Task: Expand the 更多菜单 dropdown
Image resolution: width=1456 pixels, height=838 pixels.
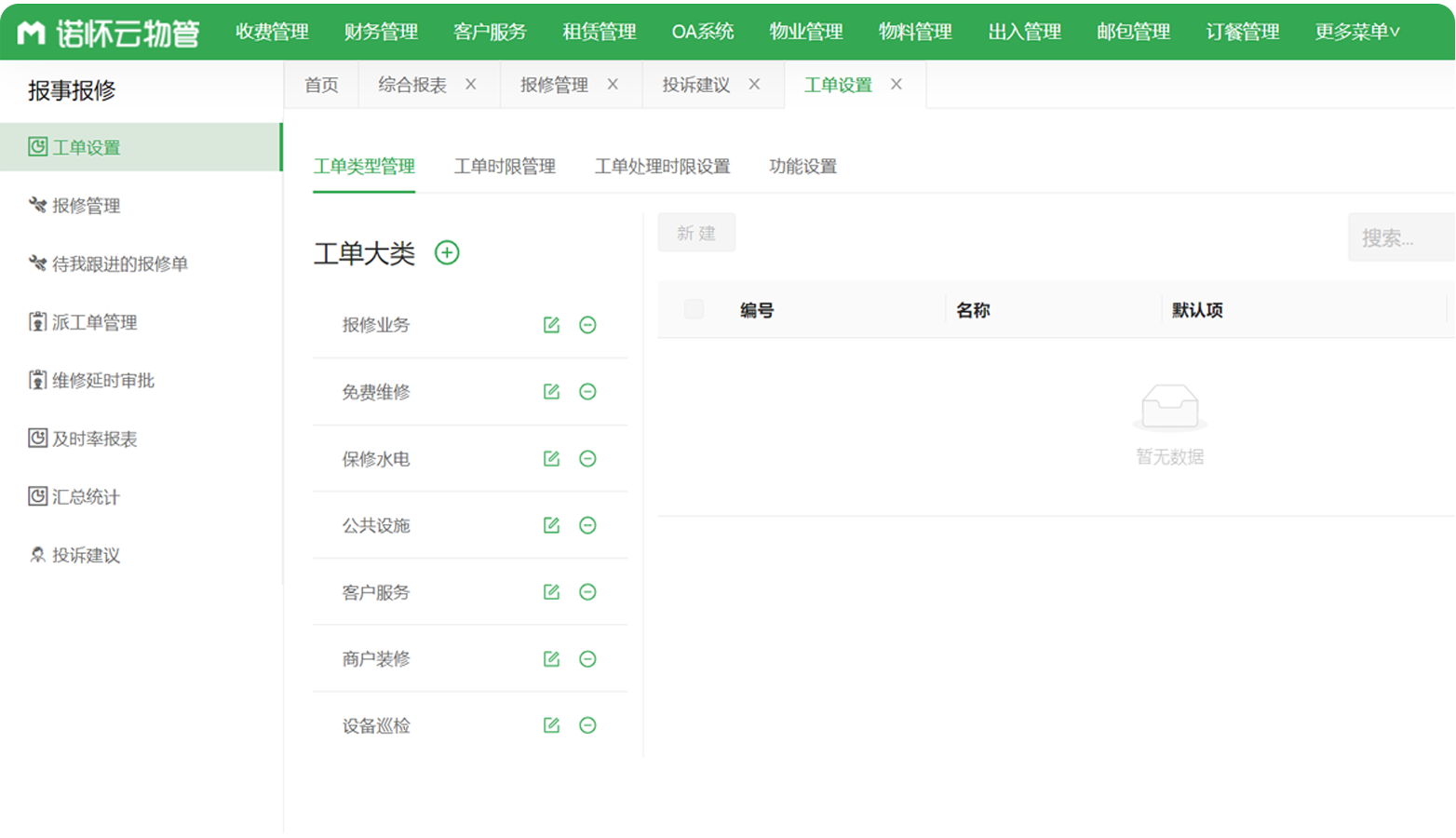Action: point(1357,32)
